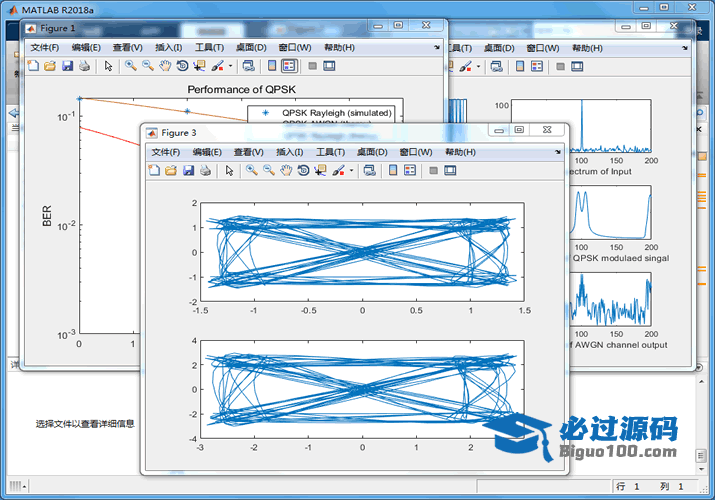Click Hide Plot Tools in Figure 1
The width and height of the screenshot is (715, 500).
[312, 66]
